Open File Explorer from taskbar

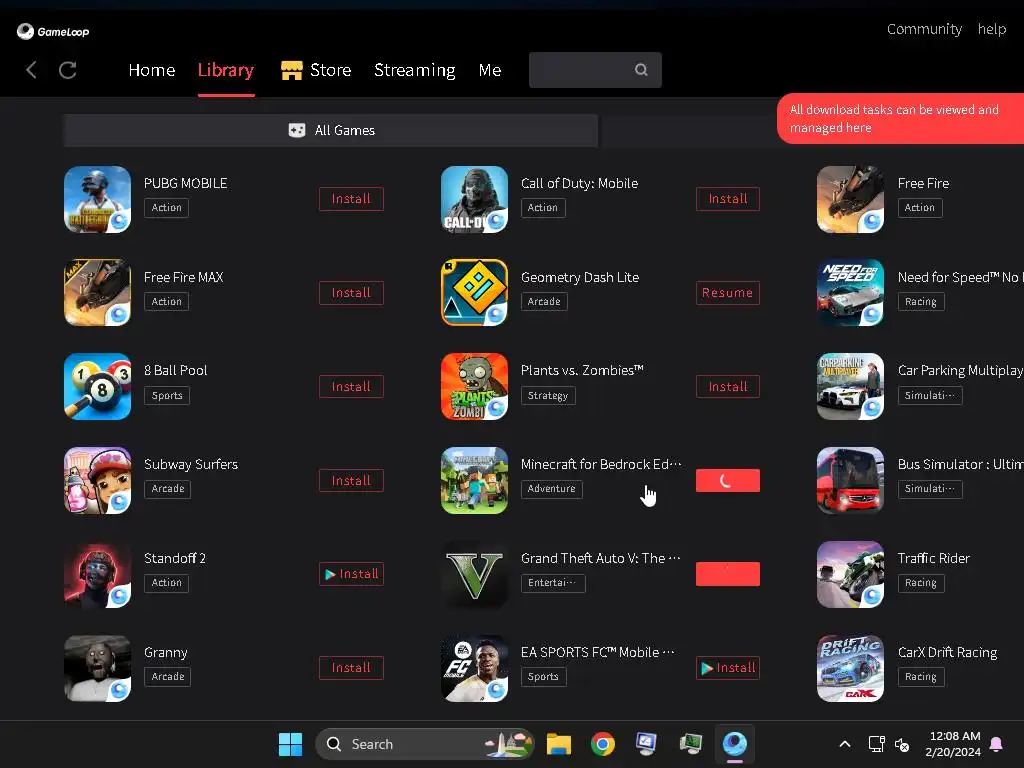559,744
